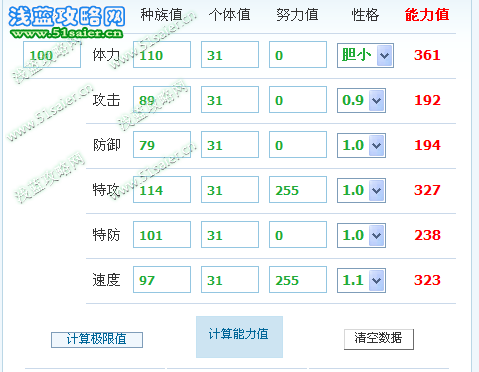Click the 性格 column header

click(x=365, y=15)
